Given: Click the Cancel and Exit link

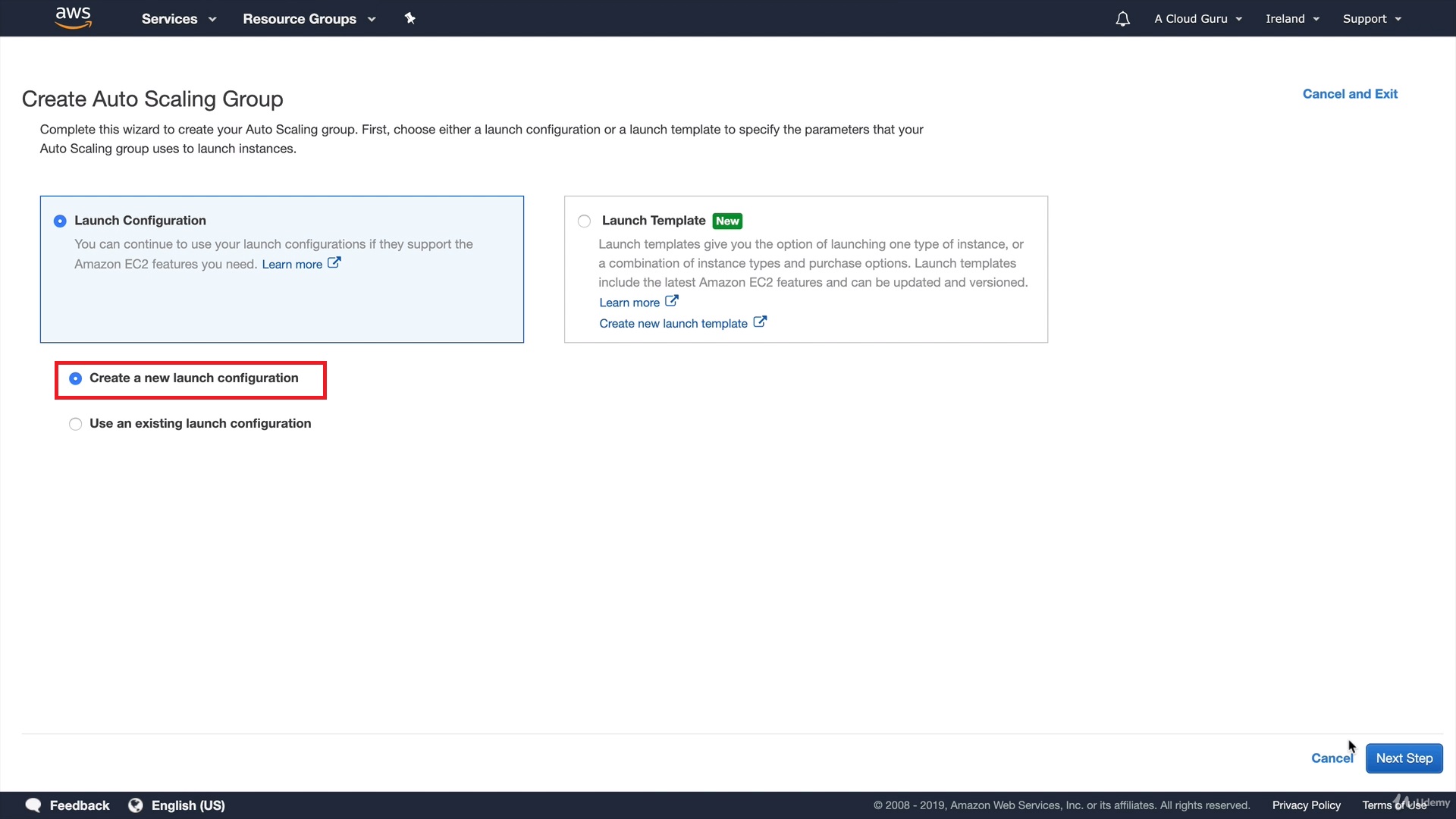Looking at the screenshot, I should pos(1350,94).
